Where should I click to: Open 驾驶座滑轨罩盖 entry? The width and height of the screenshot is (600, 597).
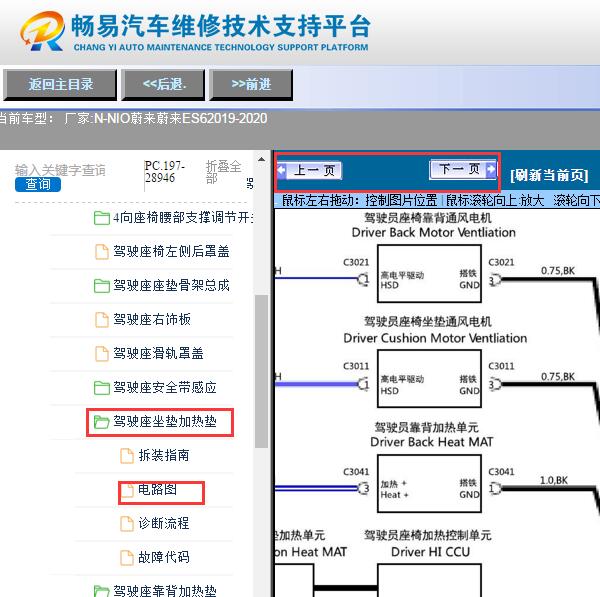158,353
